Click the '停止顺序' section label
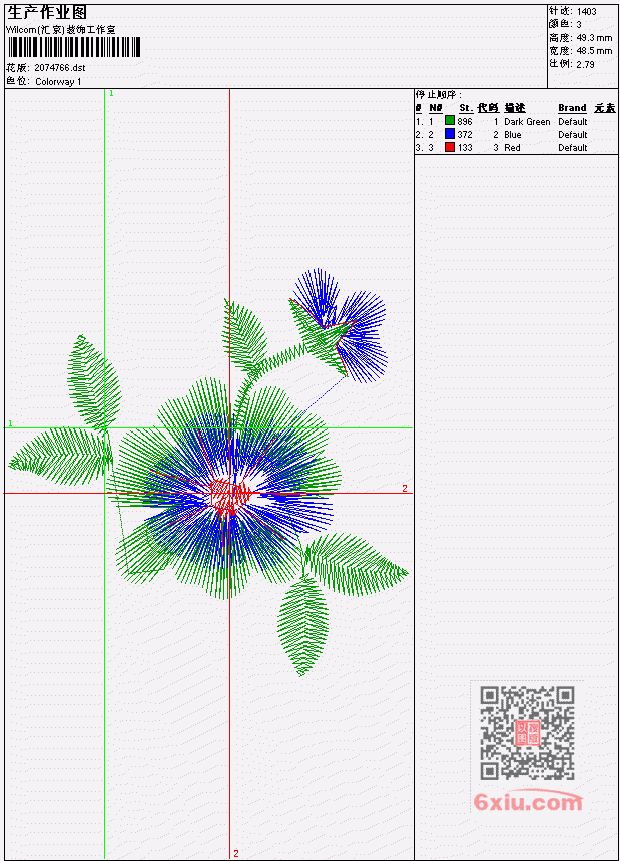This screenshot has width=620, height=861. 438,95
